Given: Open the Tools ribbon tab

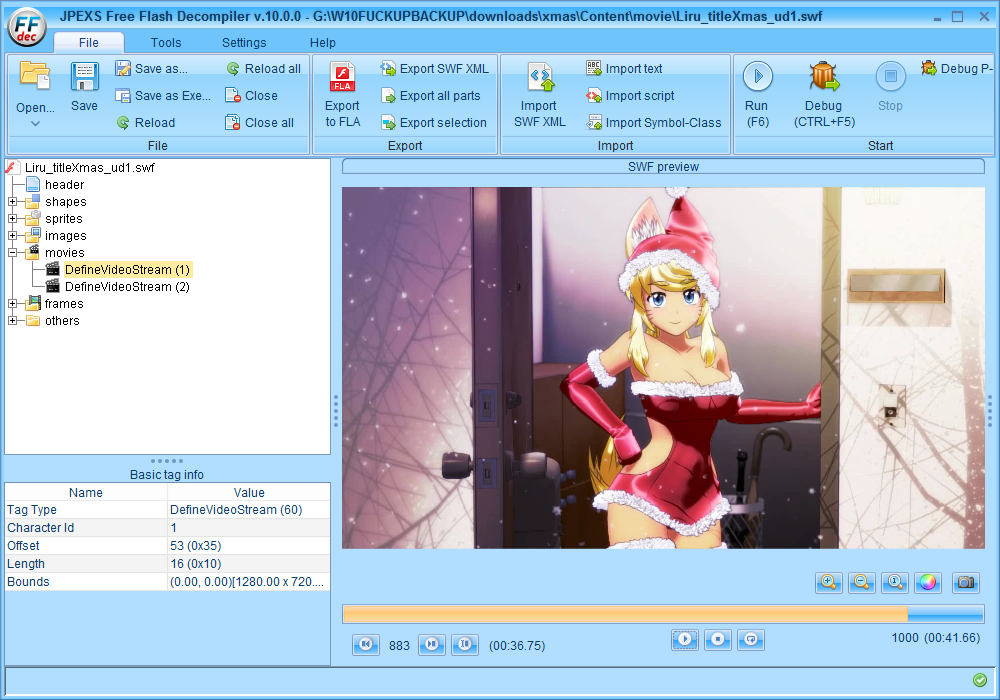Looking at the screenshot, I should pyautogui.click(x=166, y=43).
